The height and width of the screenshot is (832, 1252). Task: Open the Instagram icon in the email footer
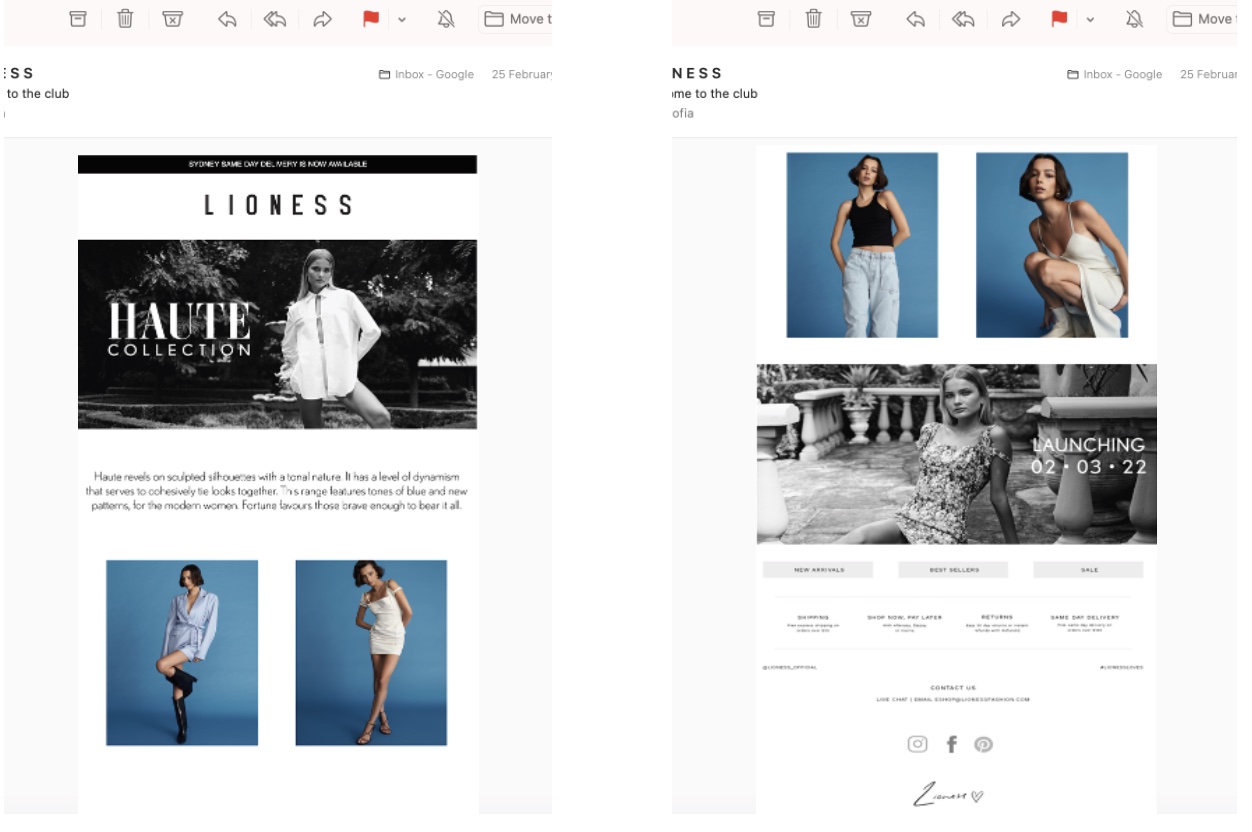[917, 744]
